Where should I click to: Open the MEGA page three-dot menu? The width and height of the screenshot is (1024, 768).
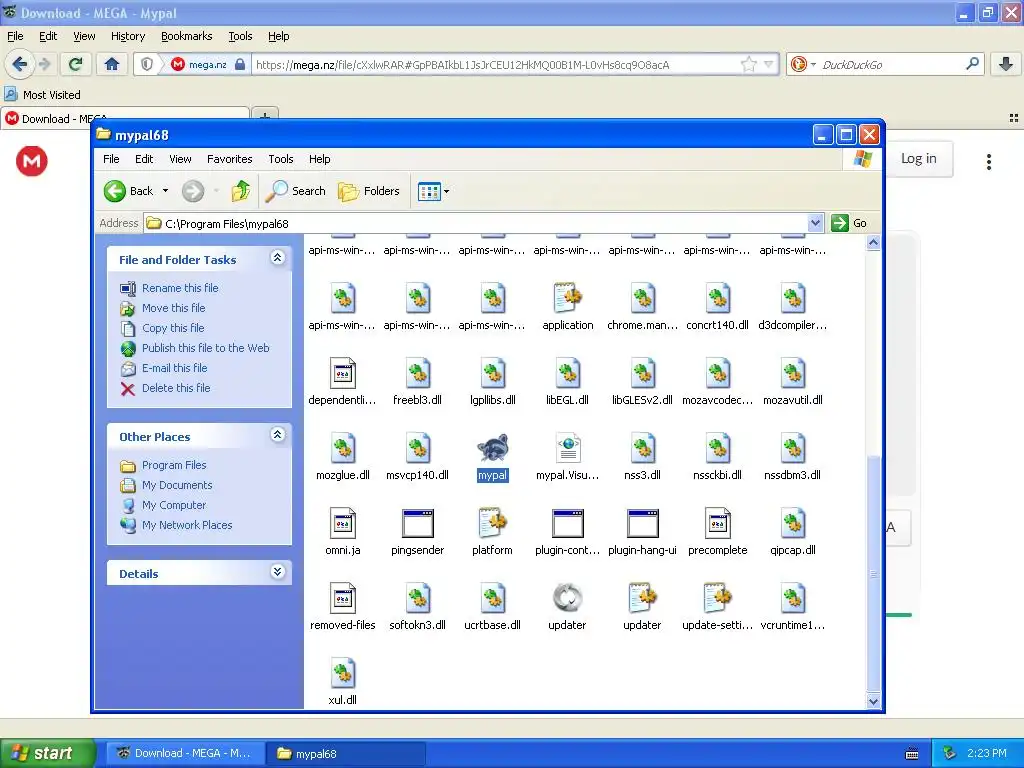[x=989, y=161]
